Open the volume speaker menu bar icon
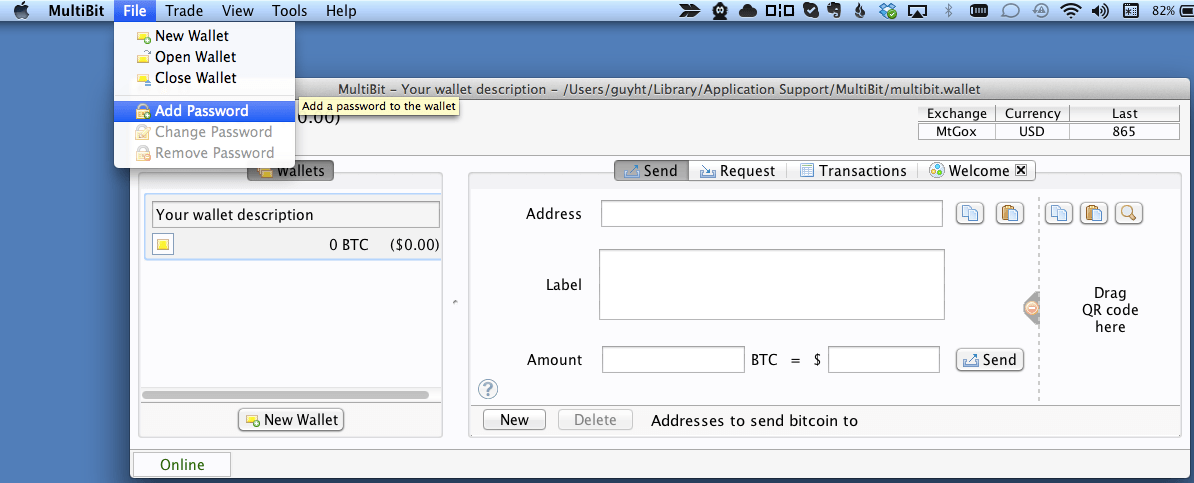 1100,11
